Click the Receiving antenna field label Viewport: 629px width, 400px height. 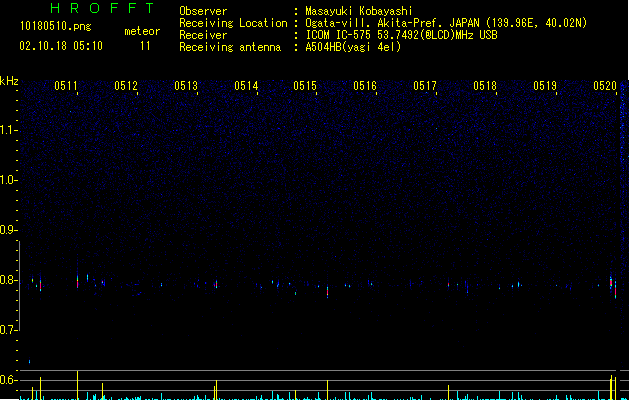point(230,47)
